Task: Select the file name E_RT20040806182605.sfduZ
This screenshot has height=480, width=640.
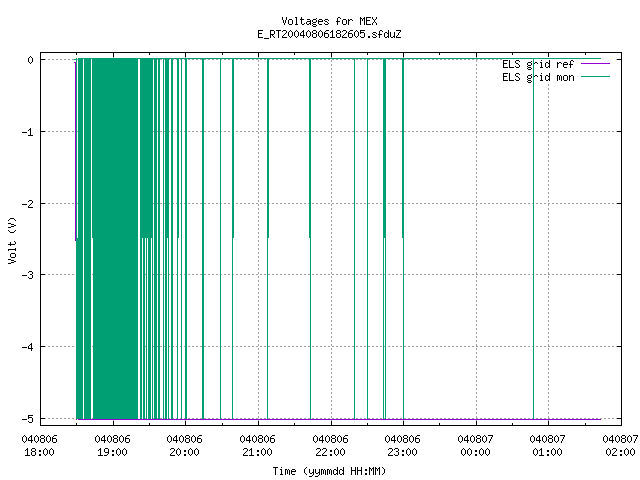Action: [x=329, y=34]
